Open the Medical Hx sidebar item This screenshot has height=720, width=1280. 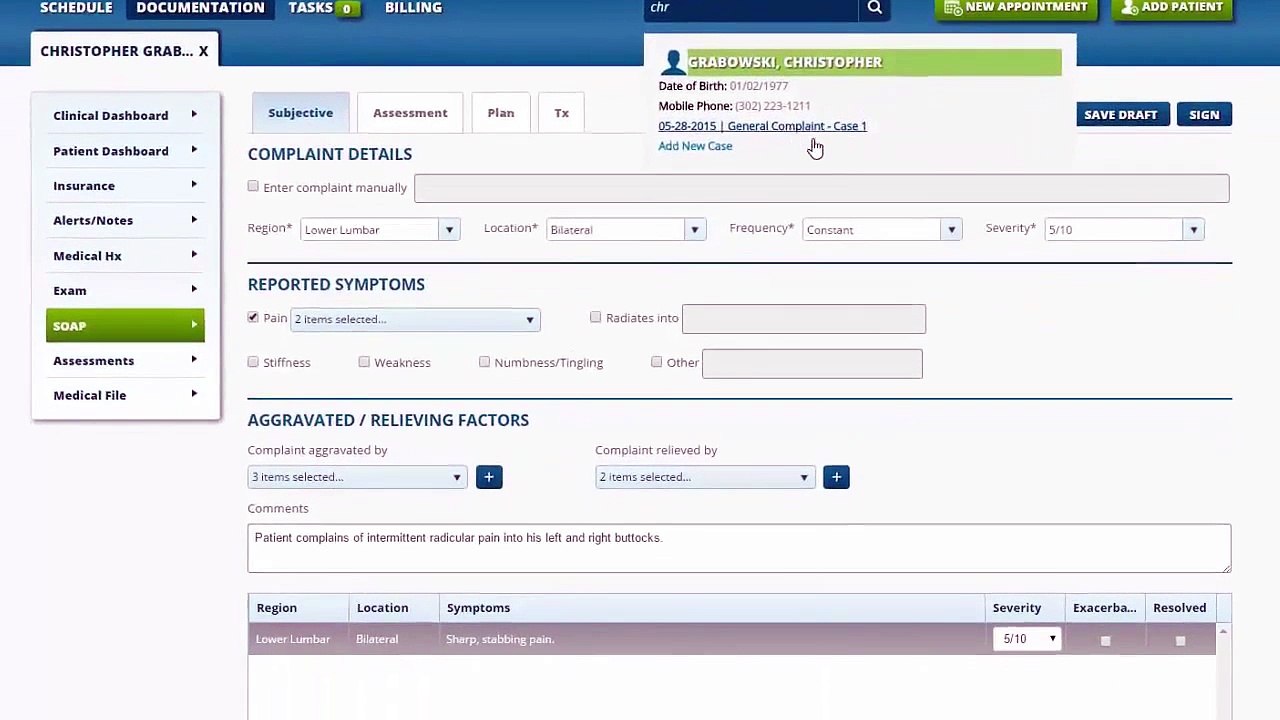(125, 256)
